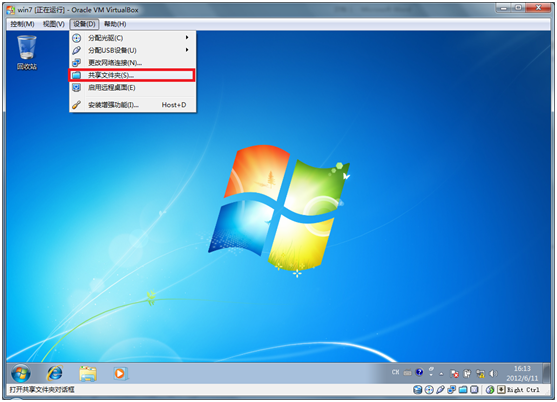
Task: Launch Internet Explorer from the taskbar
Action: click(54, 373)
